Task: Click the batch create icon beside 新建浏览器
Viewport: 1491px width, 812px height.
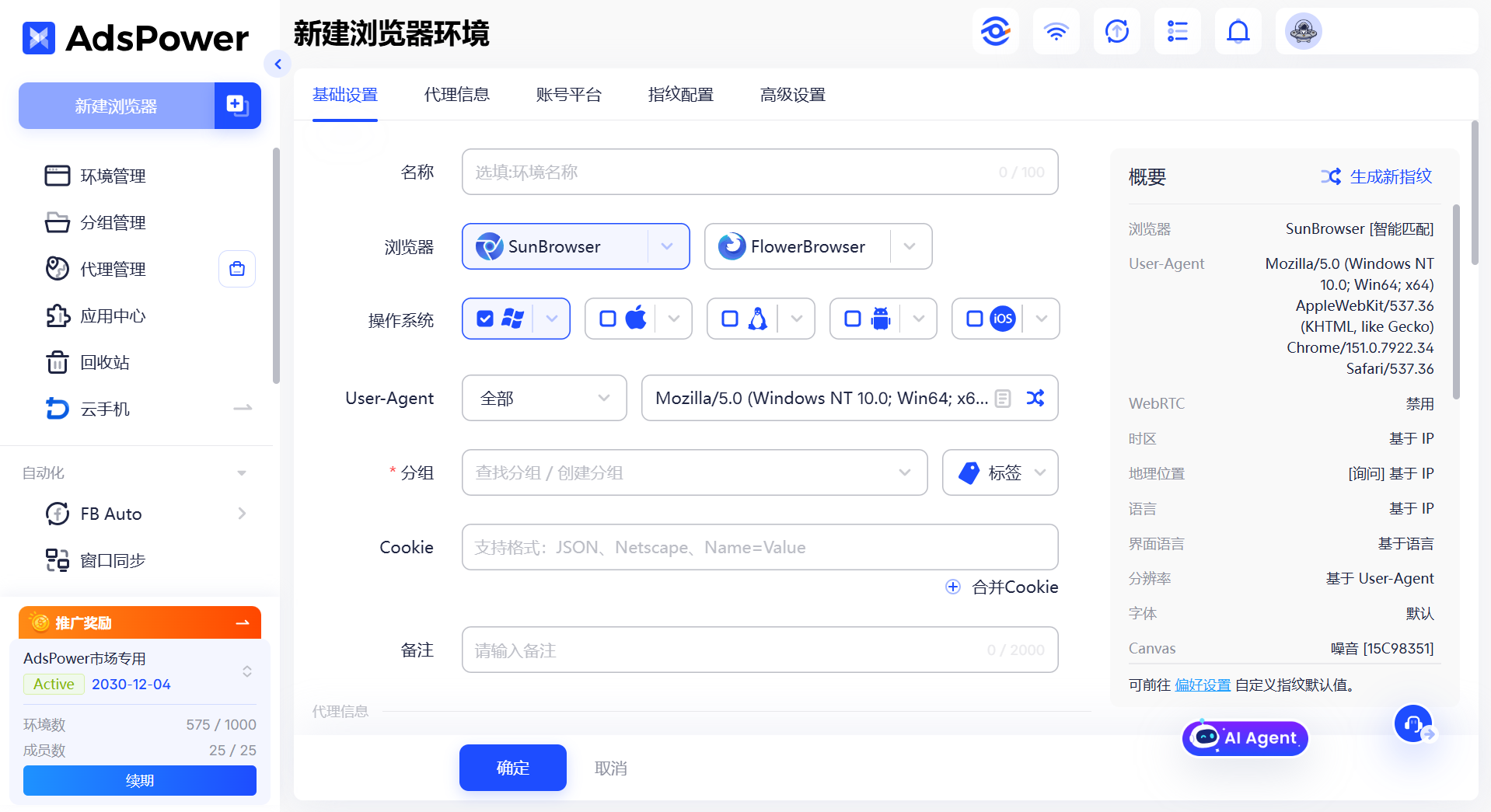Action: [237, 106]
